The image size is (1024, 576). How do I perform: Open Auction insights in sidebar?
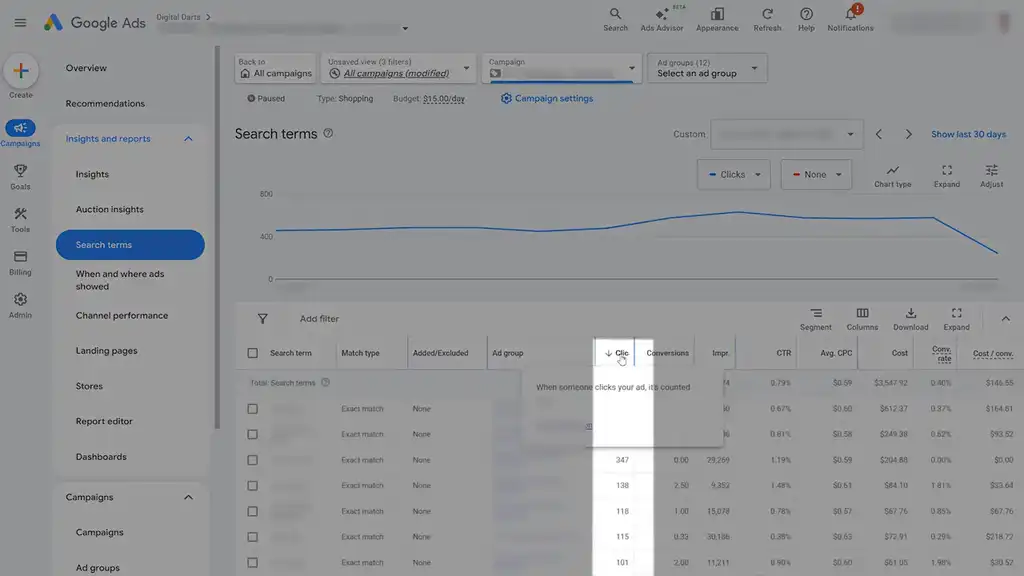(x=110, y=210)
